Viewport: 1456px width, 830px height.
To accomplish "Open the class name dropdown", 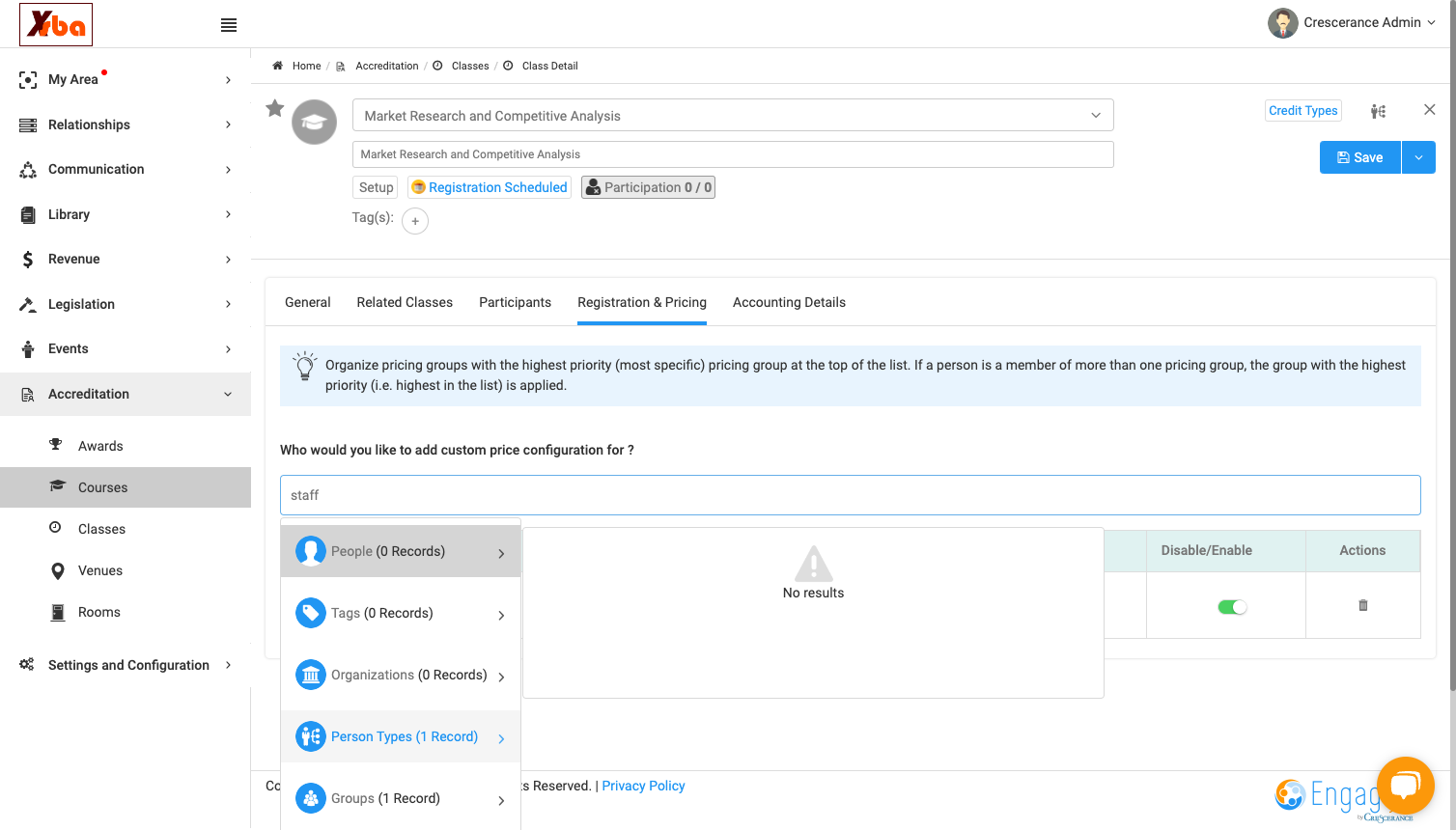I will click(x=1096, y=116).
